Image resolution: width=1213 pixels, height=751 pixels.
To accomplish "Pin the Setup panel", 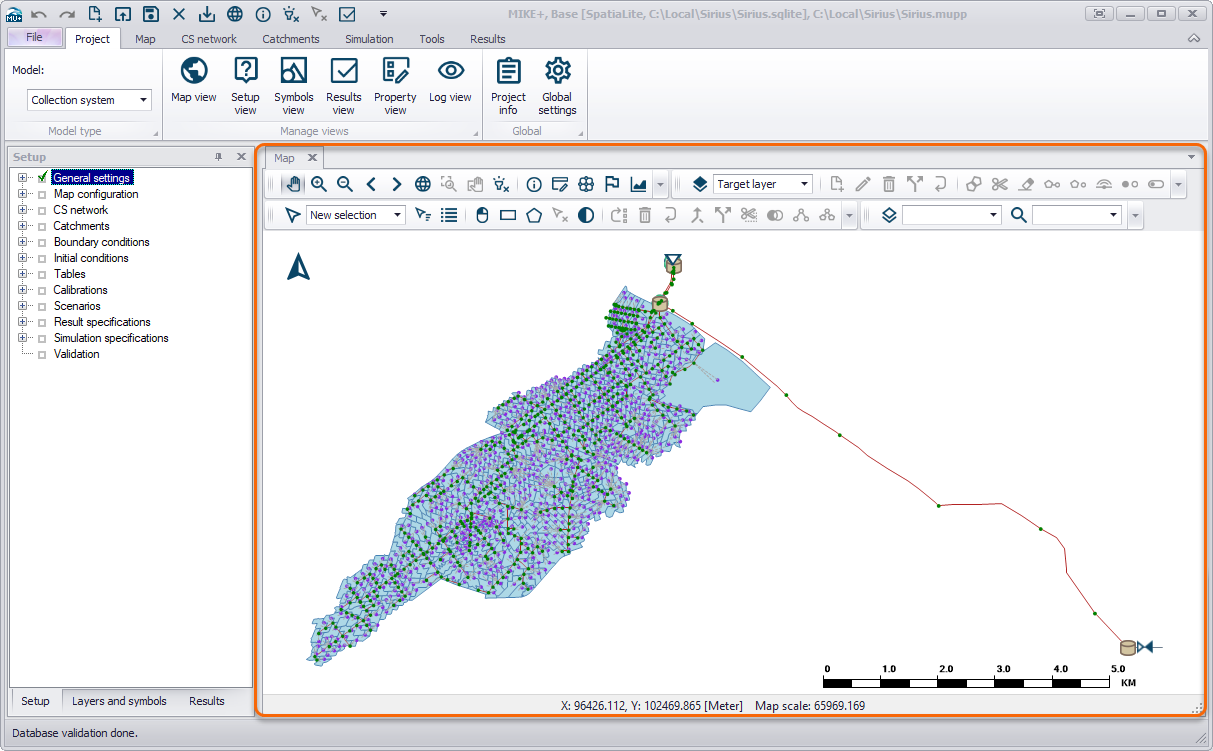I will click(219, 157).
